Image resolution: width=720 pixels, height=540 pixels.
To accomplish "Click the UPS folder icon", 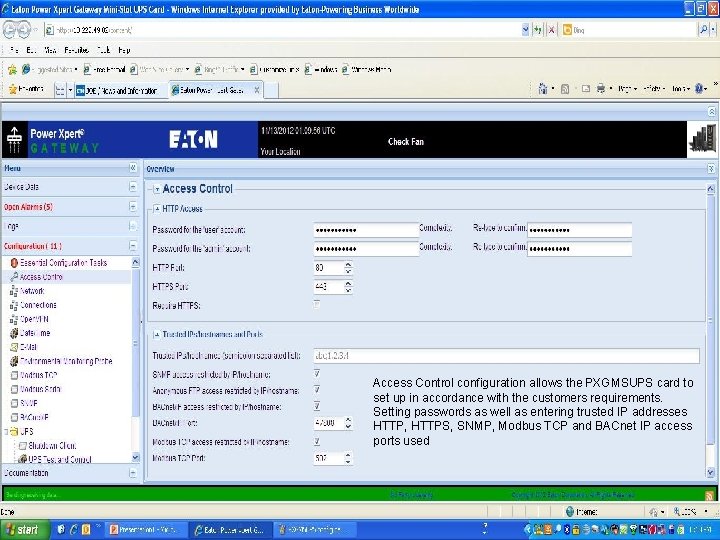I will 14,432.
